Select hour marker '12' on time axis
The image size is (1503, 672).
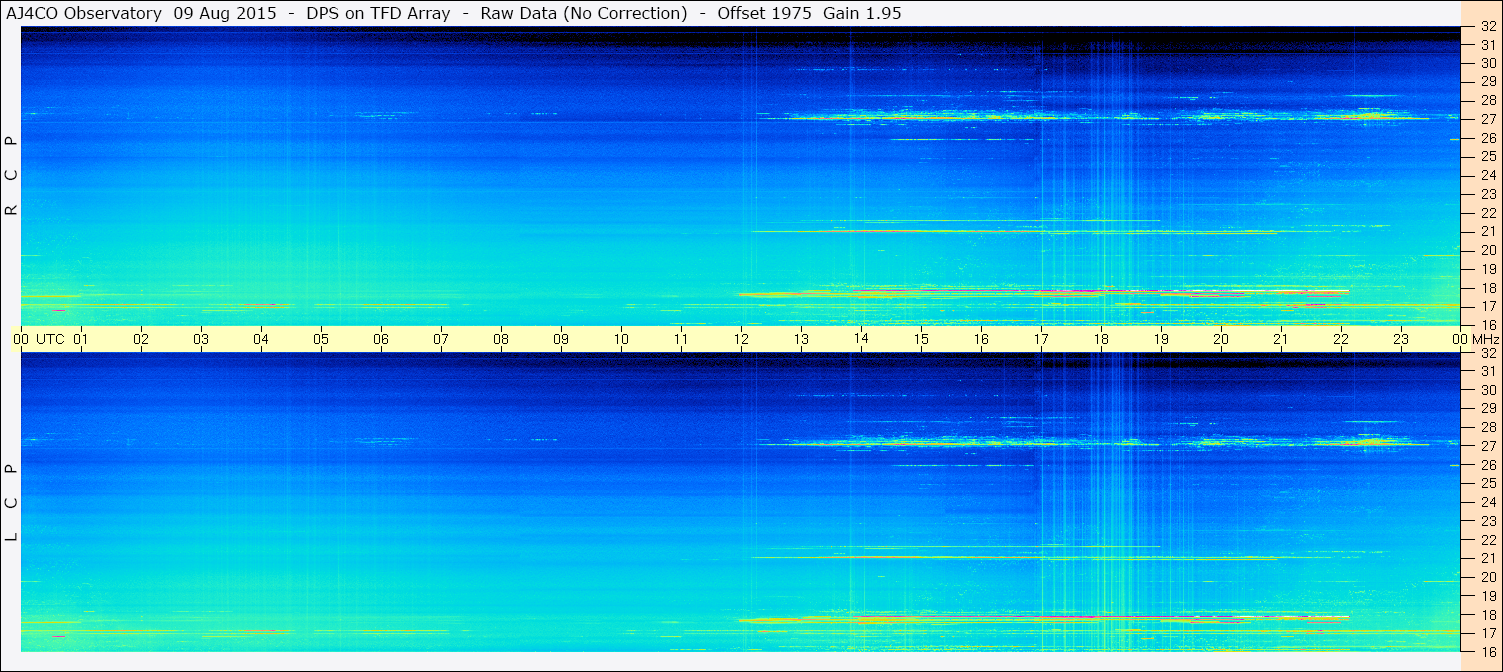click(x=741, y=339)
